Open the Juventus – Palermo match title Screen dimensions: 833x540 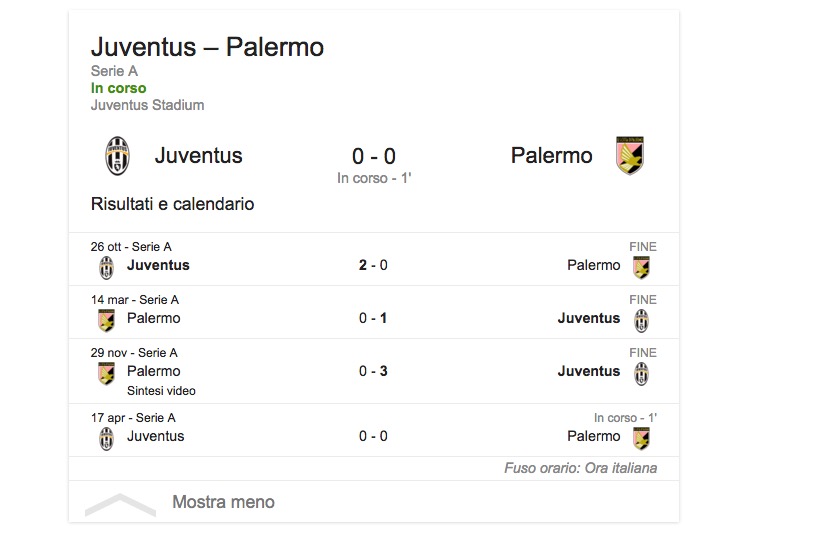pyautogui.click(x=207, y=47)
